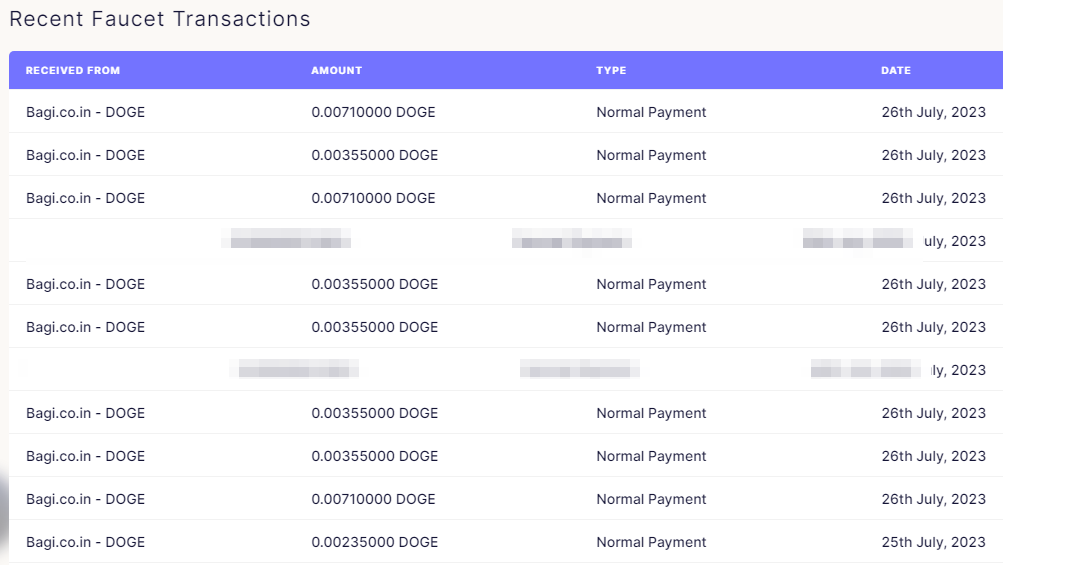This screenshot has width=1083, height=565.
Task: Click the RECEIVED FROM column header
Action: tap(73, 71)
